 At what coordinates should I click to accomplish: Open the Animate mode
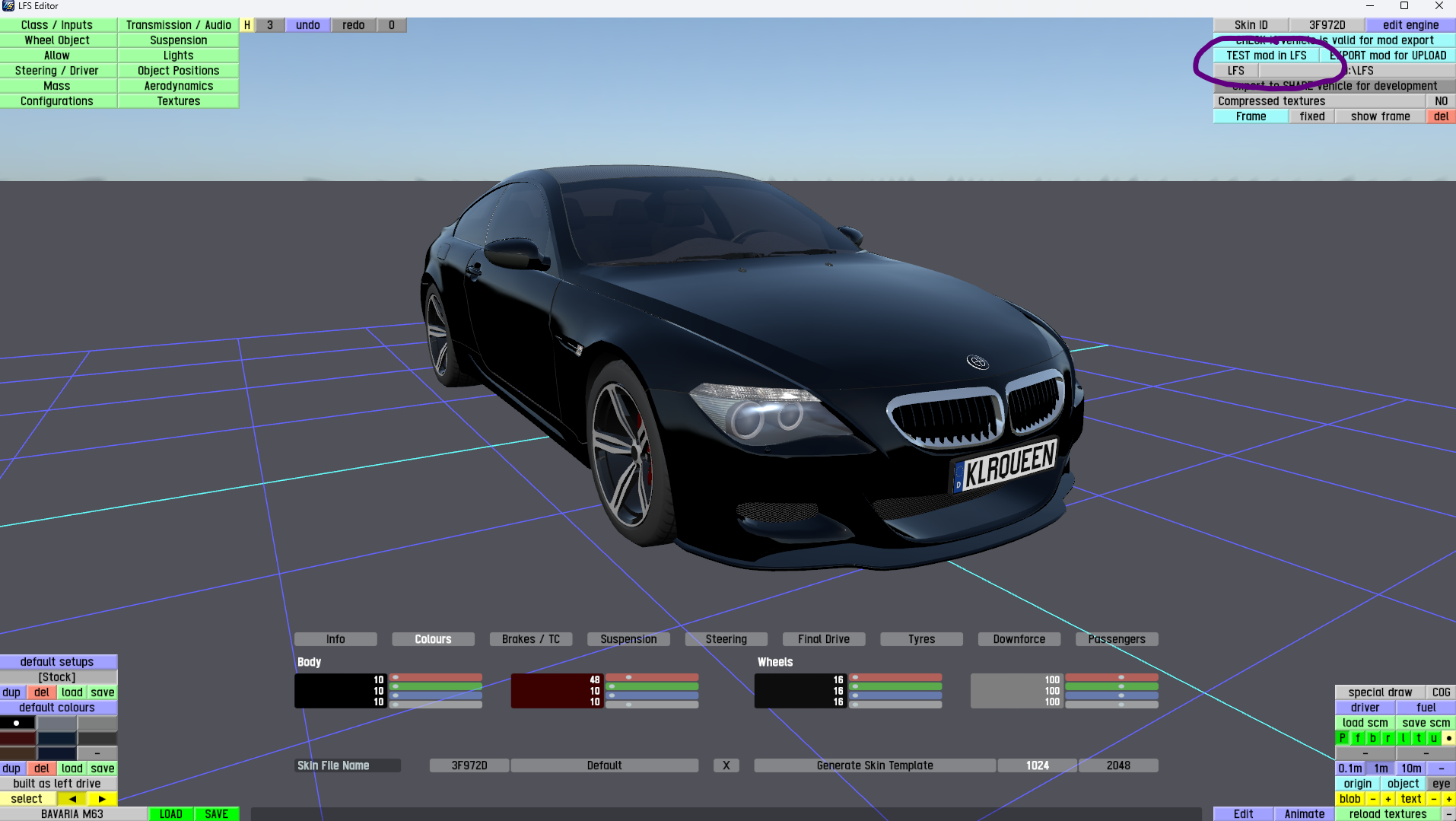[1305, 814]
